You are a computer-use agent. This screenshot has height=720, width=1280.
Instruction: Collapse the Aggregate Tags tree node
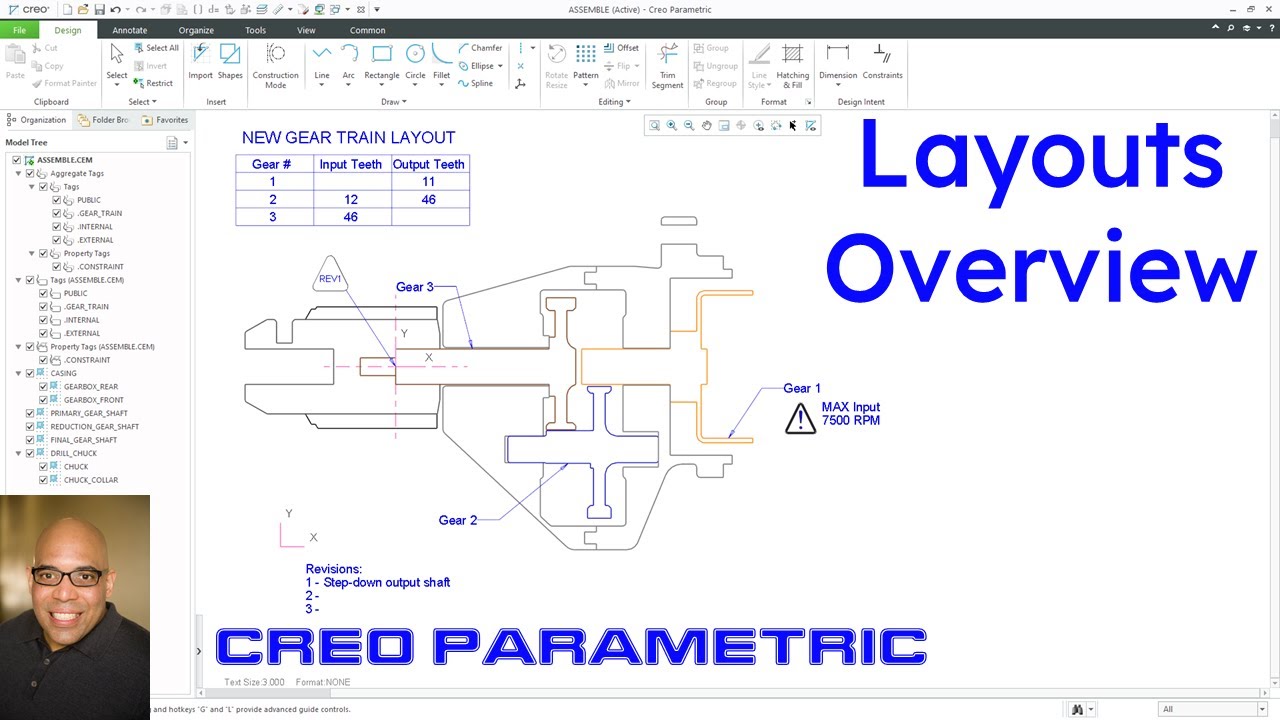[x=18, y=173]
